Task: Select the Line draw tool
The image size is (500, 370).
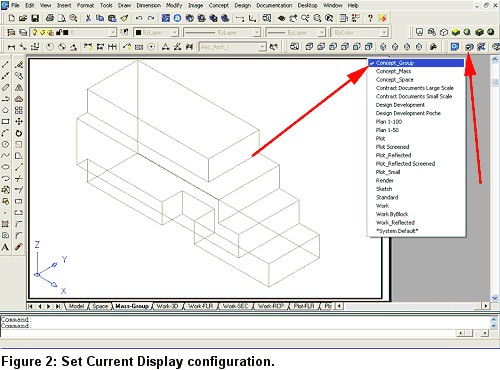Action: [5, 64]
